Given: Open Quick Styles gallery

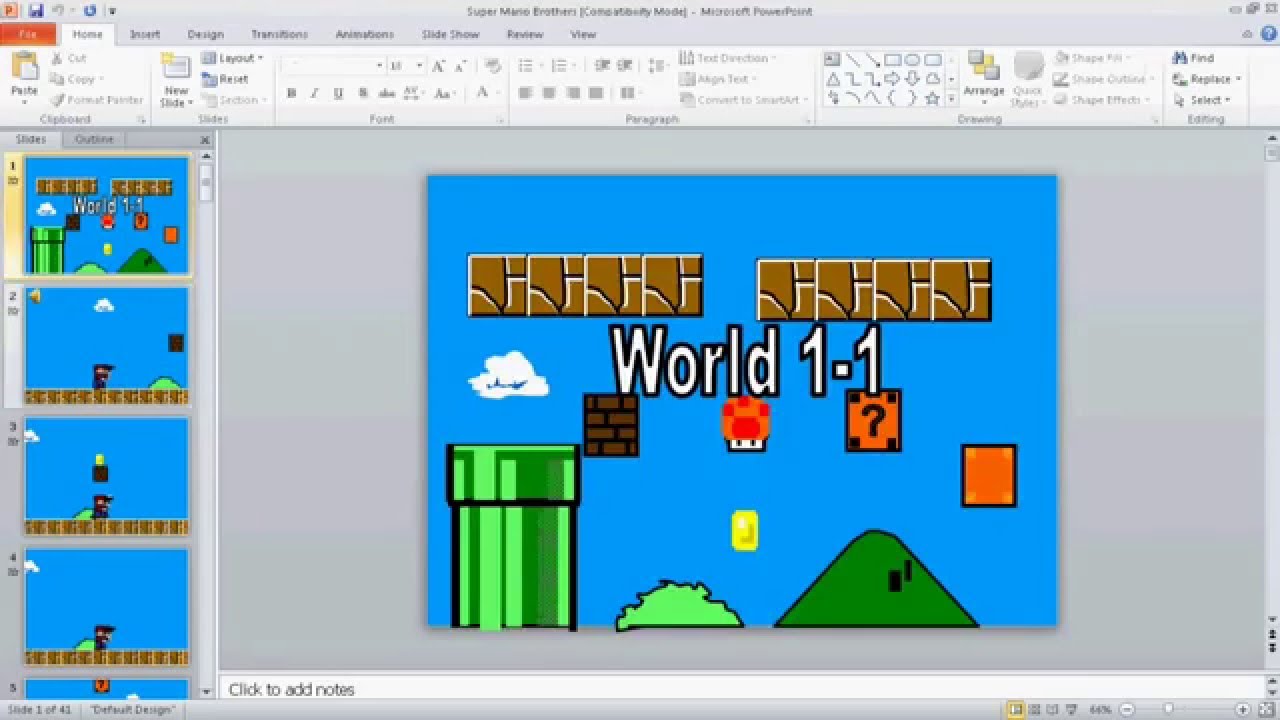Looking at the screenshot, I should pos(1028,78).
